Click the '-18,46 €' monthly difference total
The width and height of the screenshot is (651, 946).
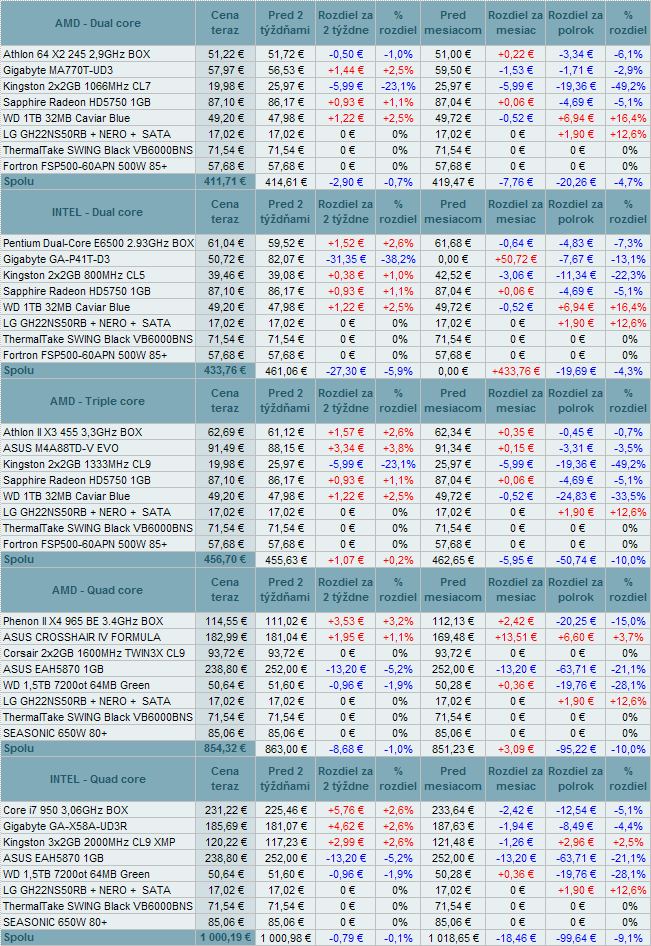click(516, 938)
